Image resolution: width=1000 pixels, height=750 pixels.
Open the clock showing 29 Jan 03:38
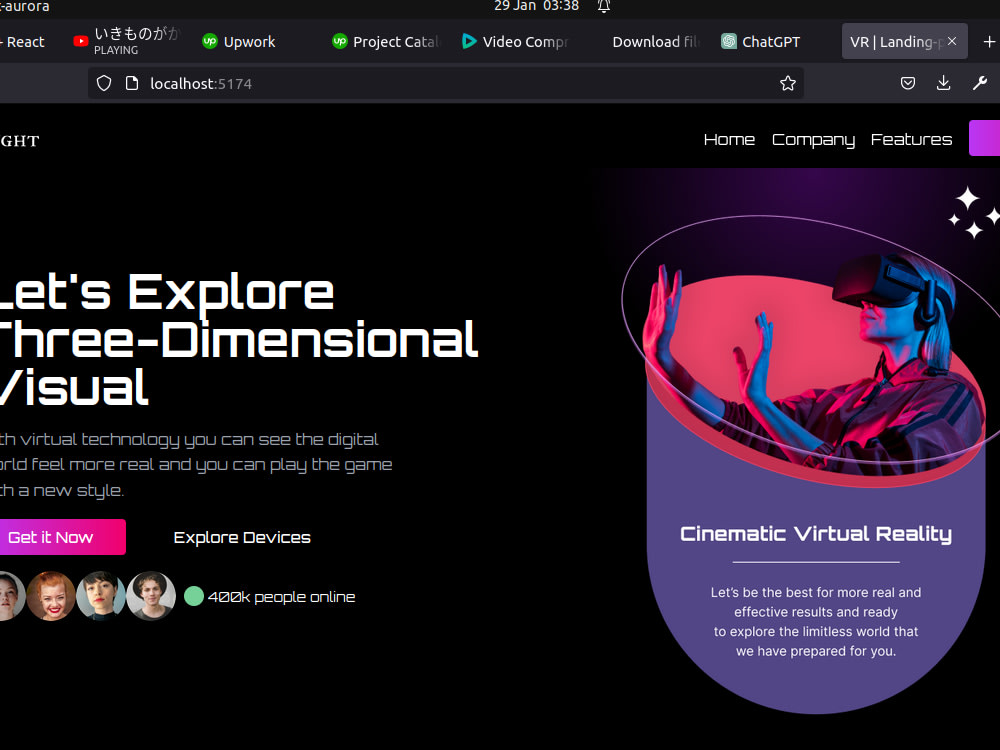(536, 6)
